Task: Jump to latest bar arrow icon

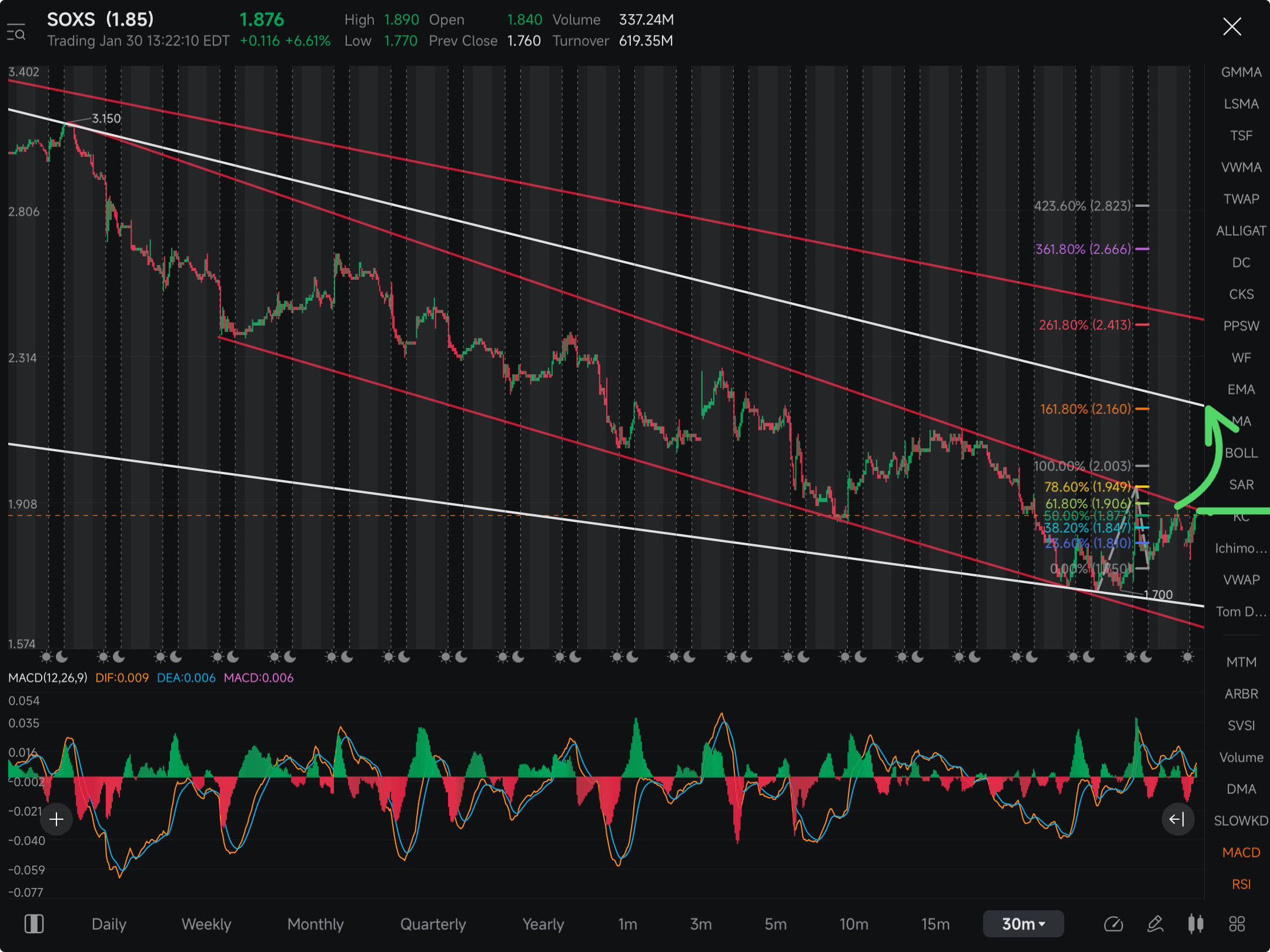Action: coord(1177,819)
